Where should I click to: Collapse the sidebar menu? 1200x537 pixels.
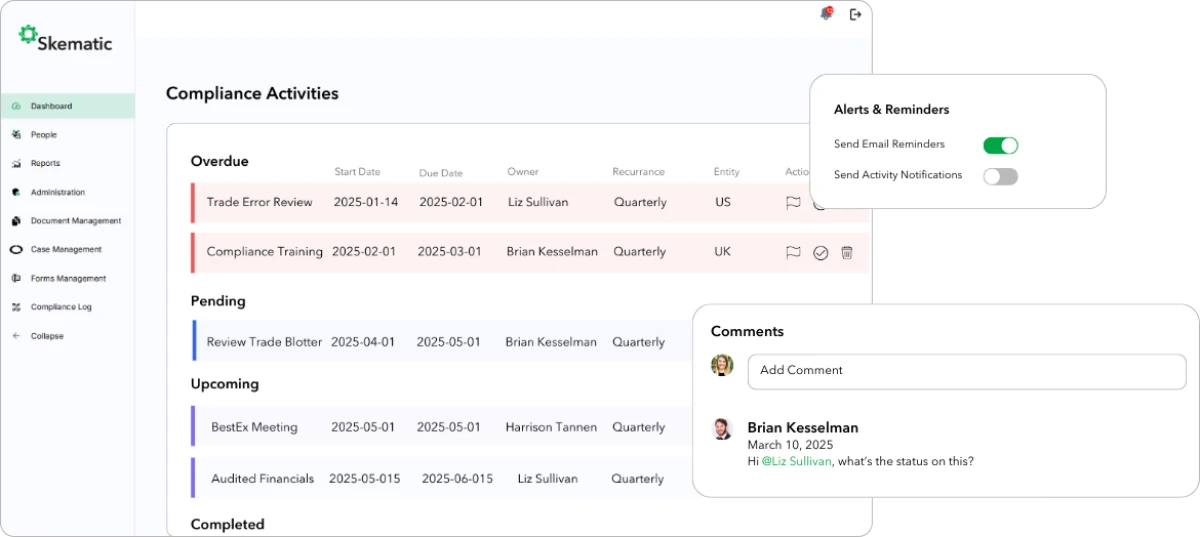tap(46, 336)
